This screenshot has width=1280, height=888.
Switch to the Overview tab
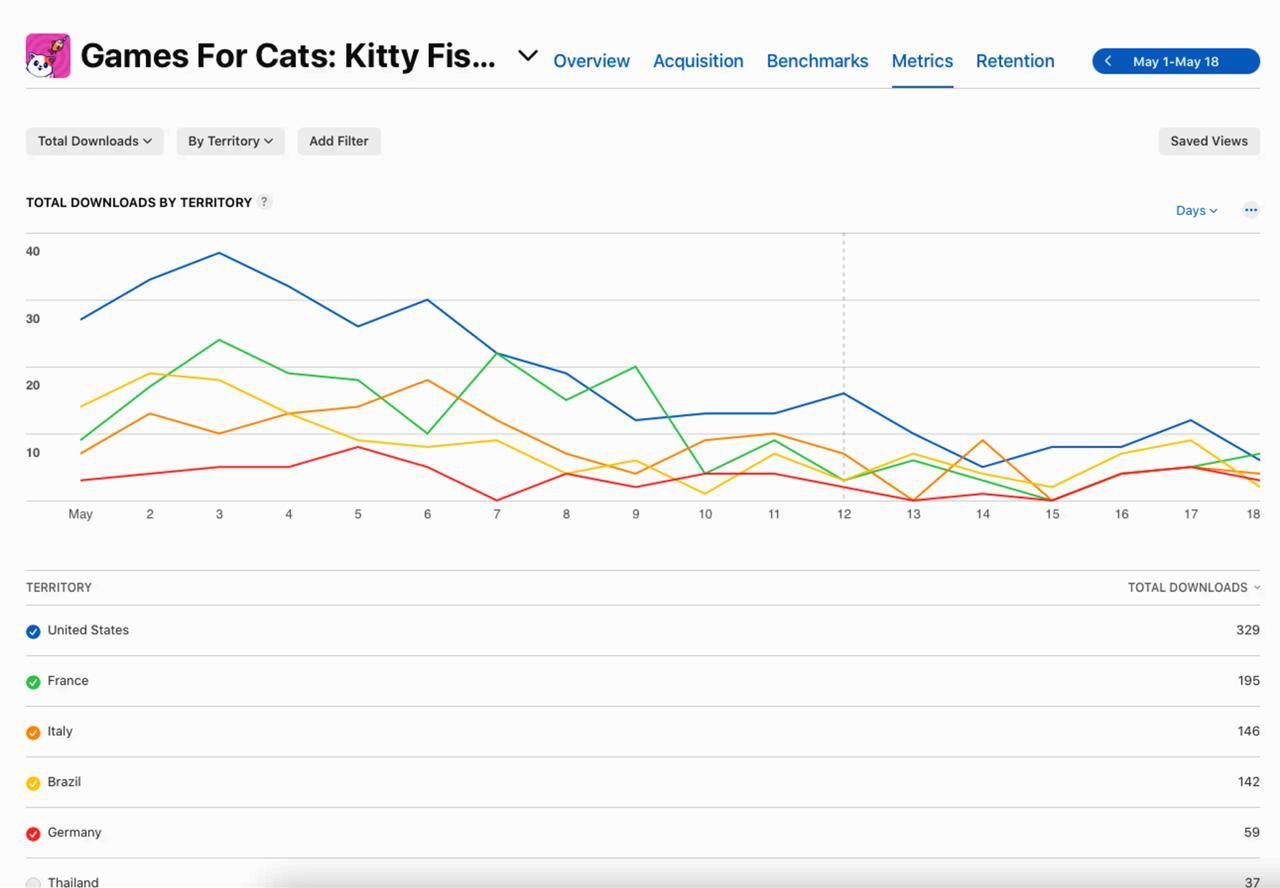coord(591,61)
